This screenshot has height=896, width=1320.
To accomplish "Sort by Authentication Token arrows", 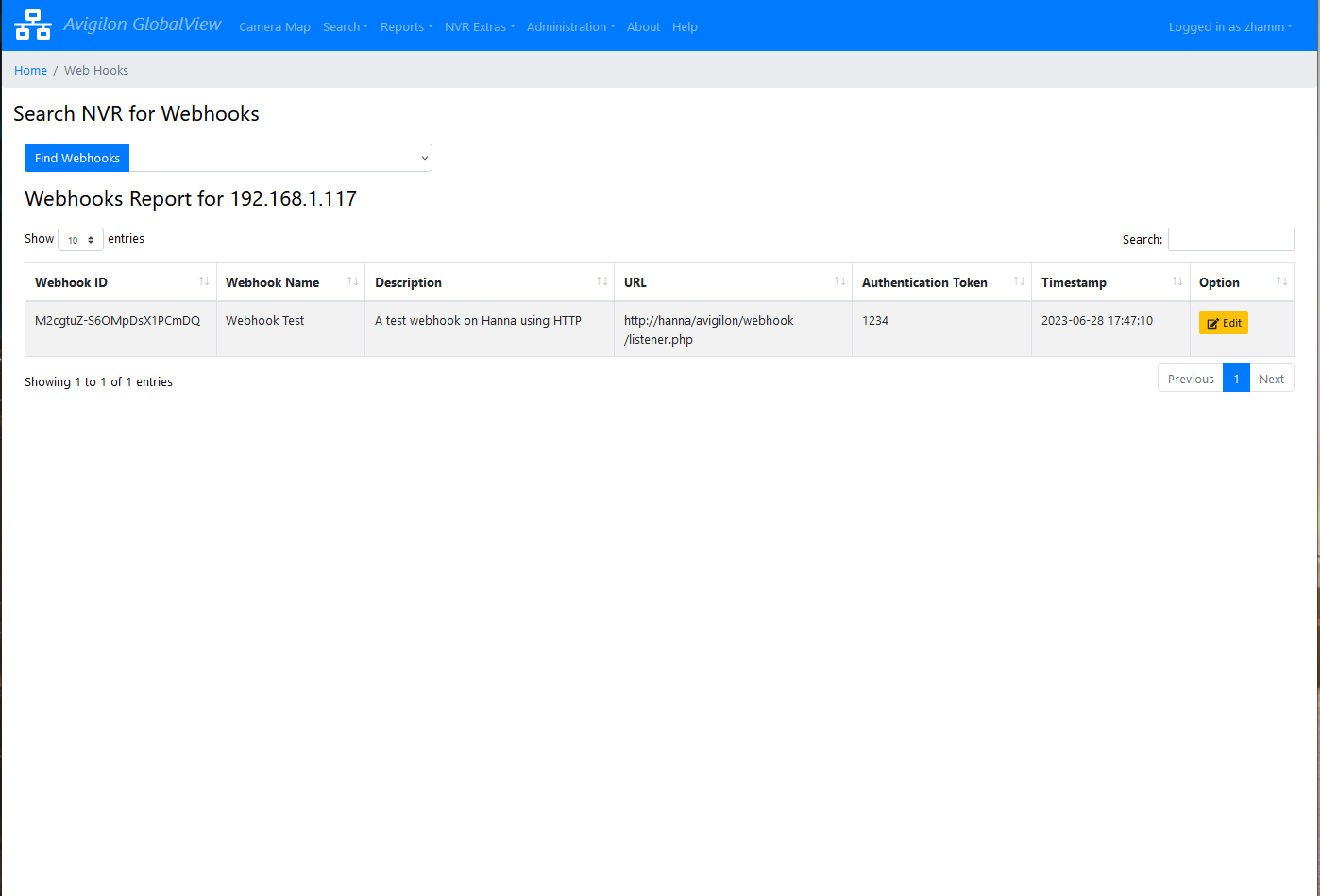I will 1019,281.
